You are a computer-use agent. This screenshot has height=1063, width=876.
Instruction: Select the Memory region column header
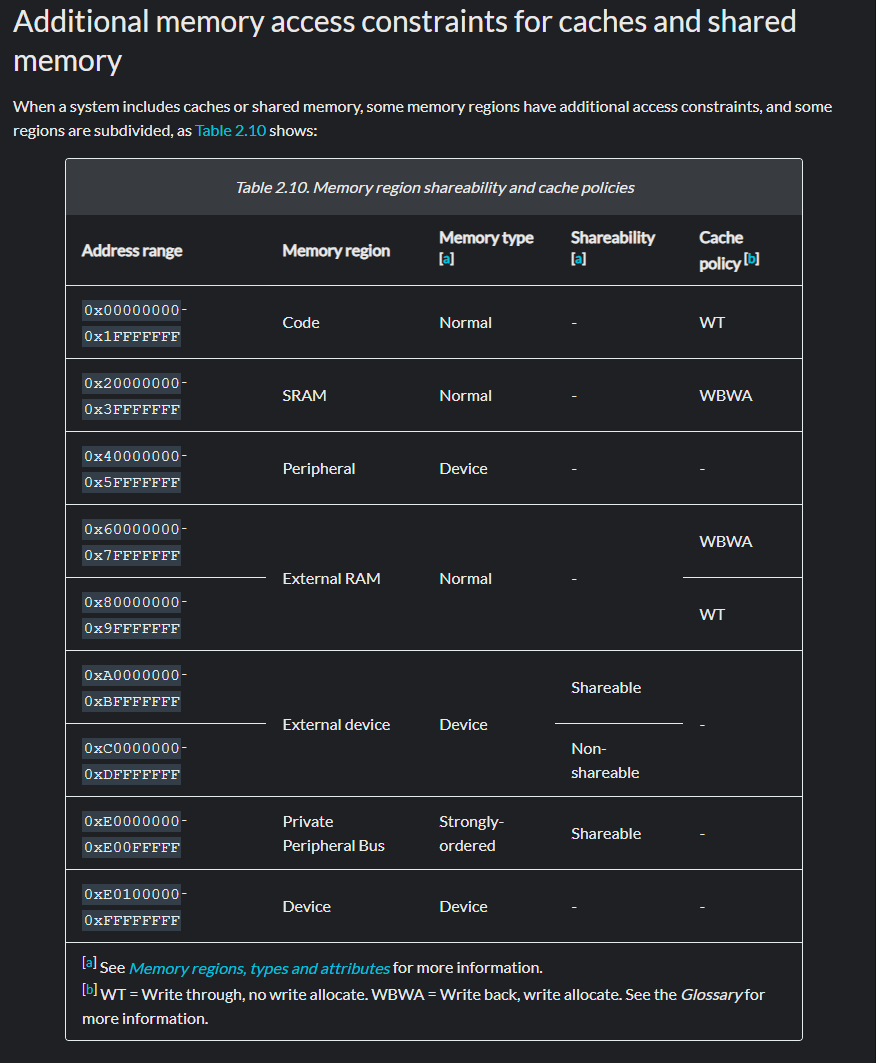pyautogui.click(x=336, y=250)
